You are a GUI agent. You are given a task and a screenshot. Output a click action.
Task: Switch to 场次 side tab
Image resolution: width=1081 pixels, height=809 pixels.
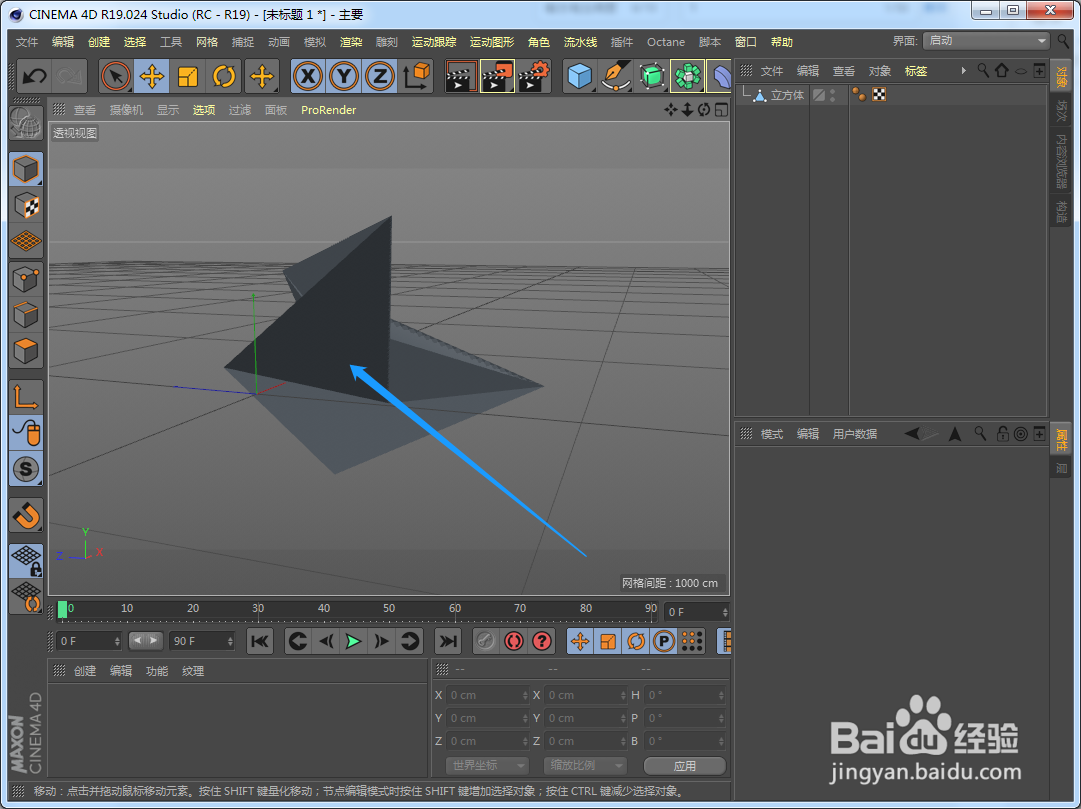coord(1062,111)
